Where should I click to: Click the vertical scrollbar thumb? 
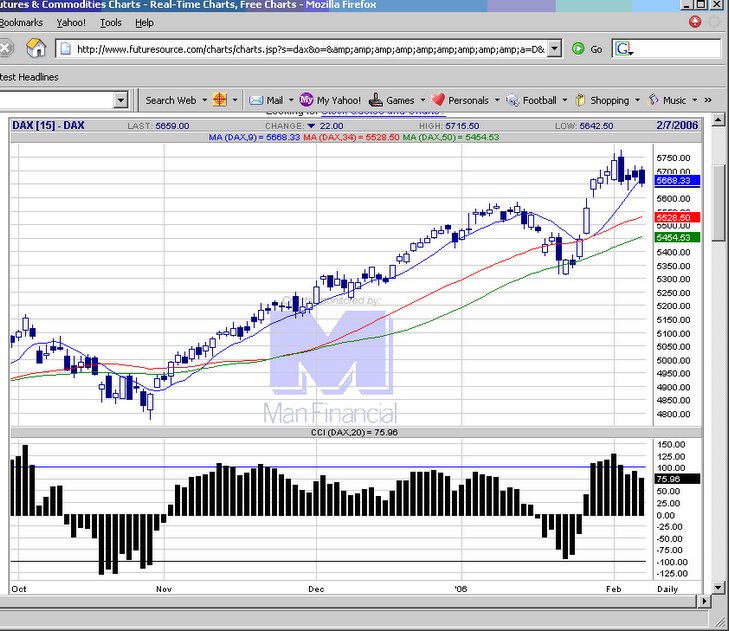pyautogui.click(x=718, y=203)
